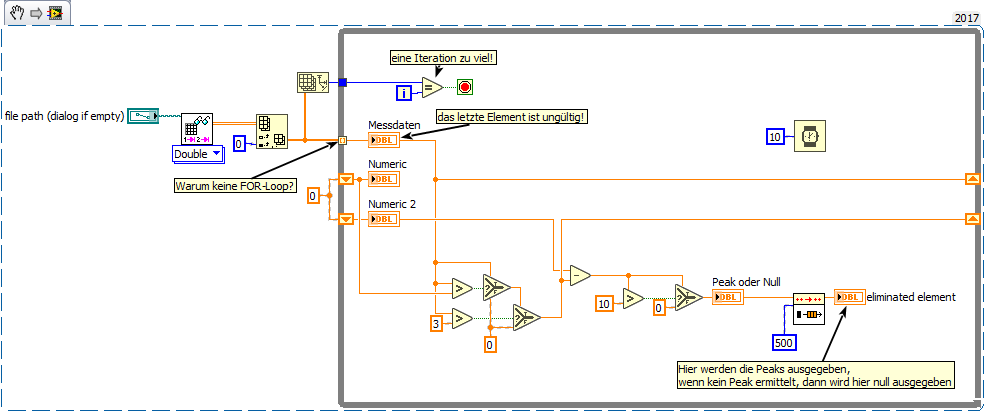
Task: Click the 2017 version label
Action: pos(967,18)
